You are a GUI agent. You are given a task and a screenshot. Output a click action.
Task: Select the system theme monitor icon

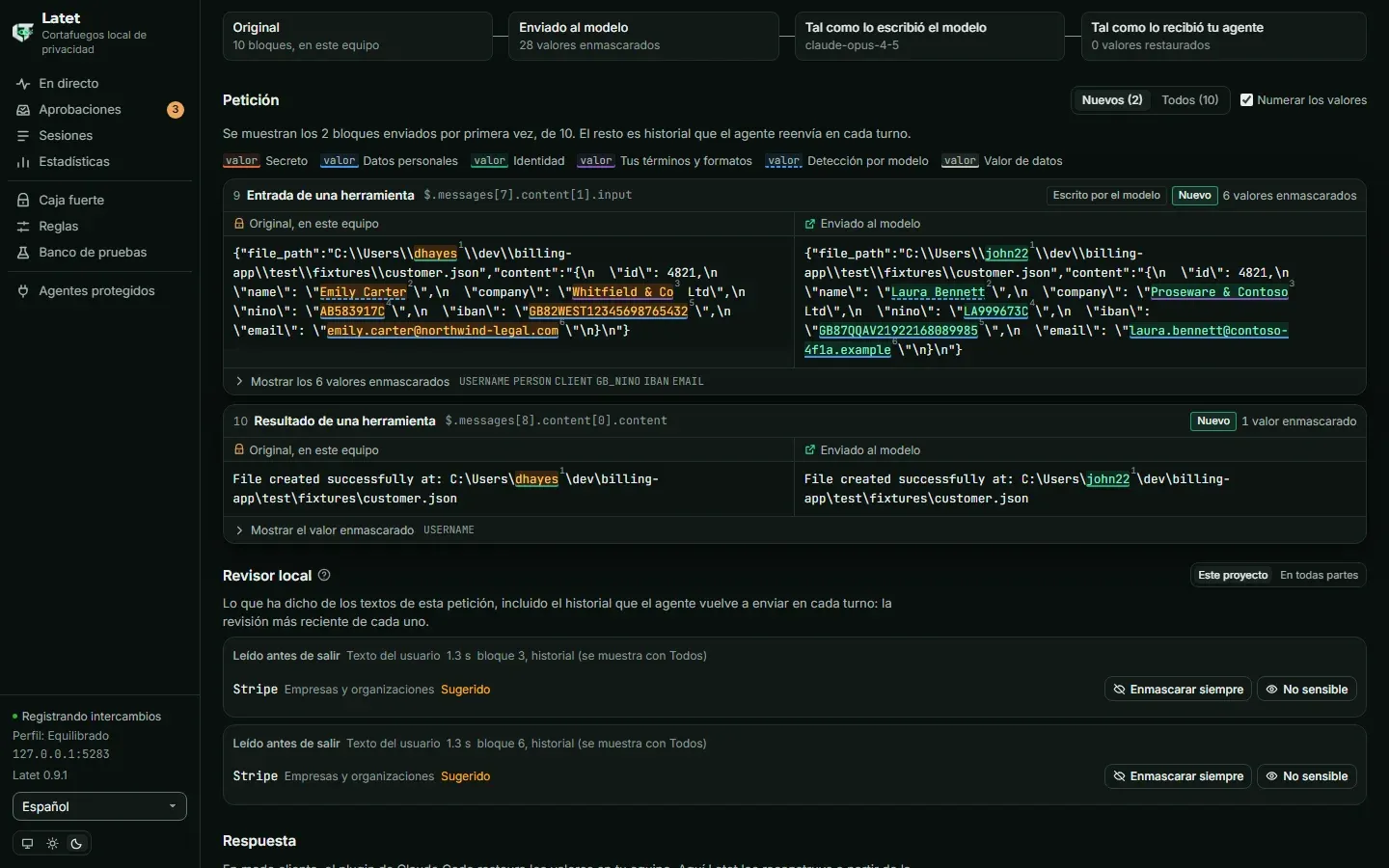[27, 844]
